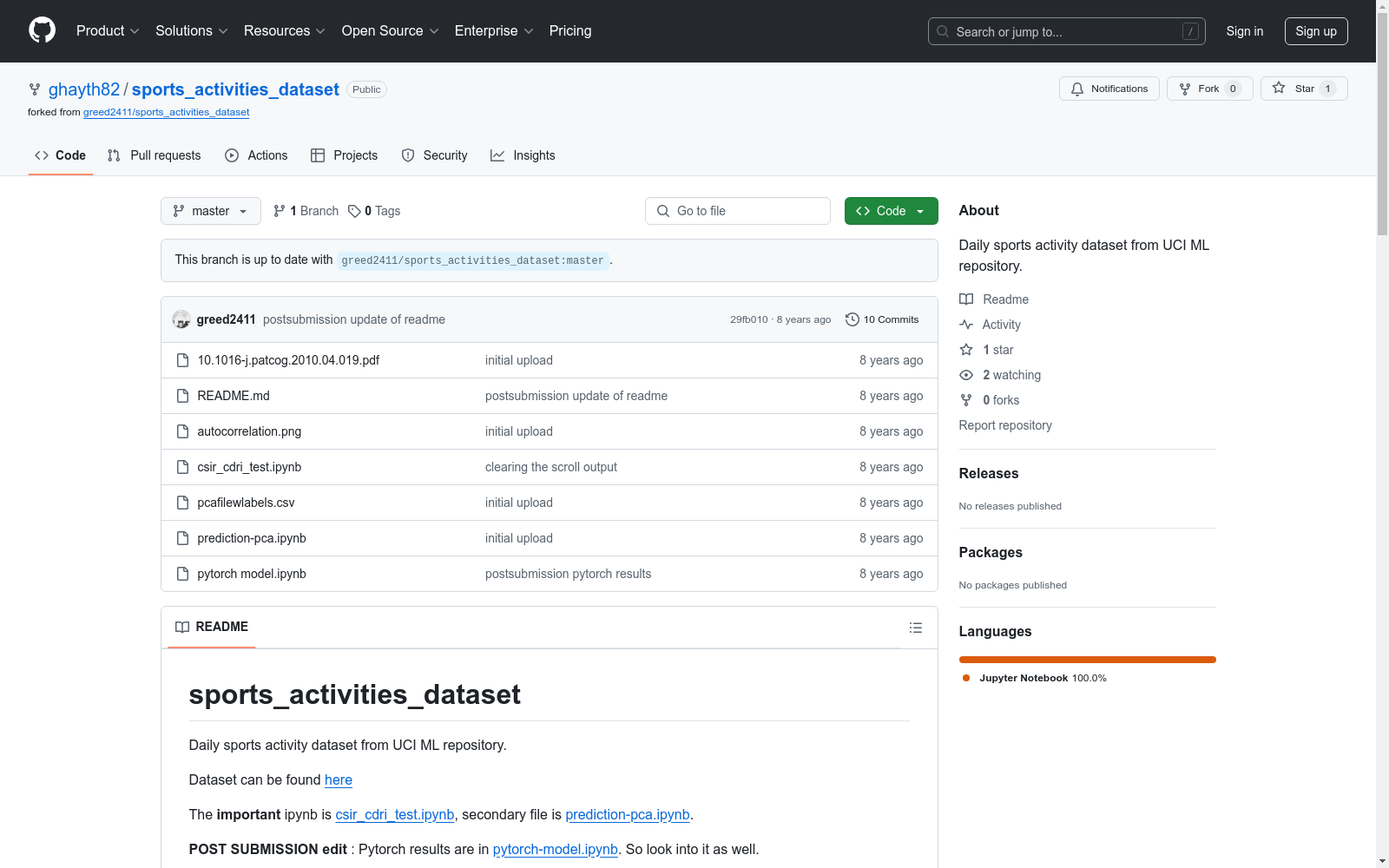The height and width of the screenshot is (868, 1389).
Task: Click file icon next to pcafilewlabels.csv
Action: [182, 503]
